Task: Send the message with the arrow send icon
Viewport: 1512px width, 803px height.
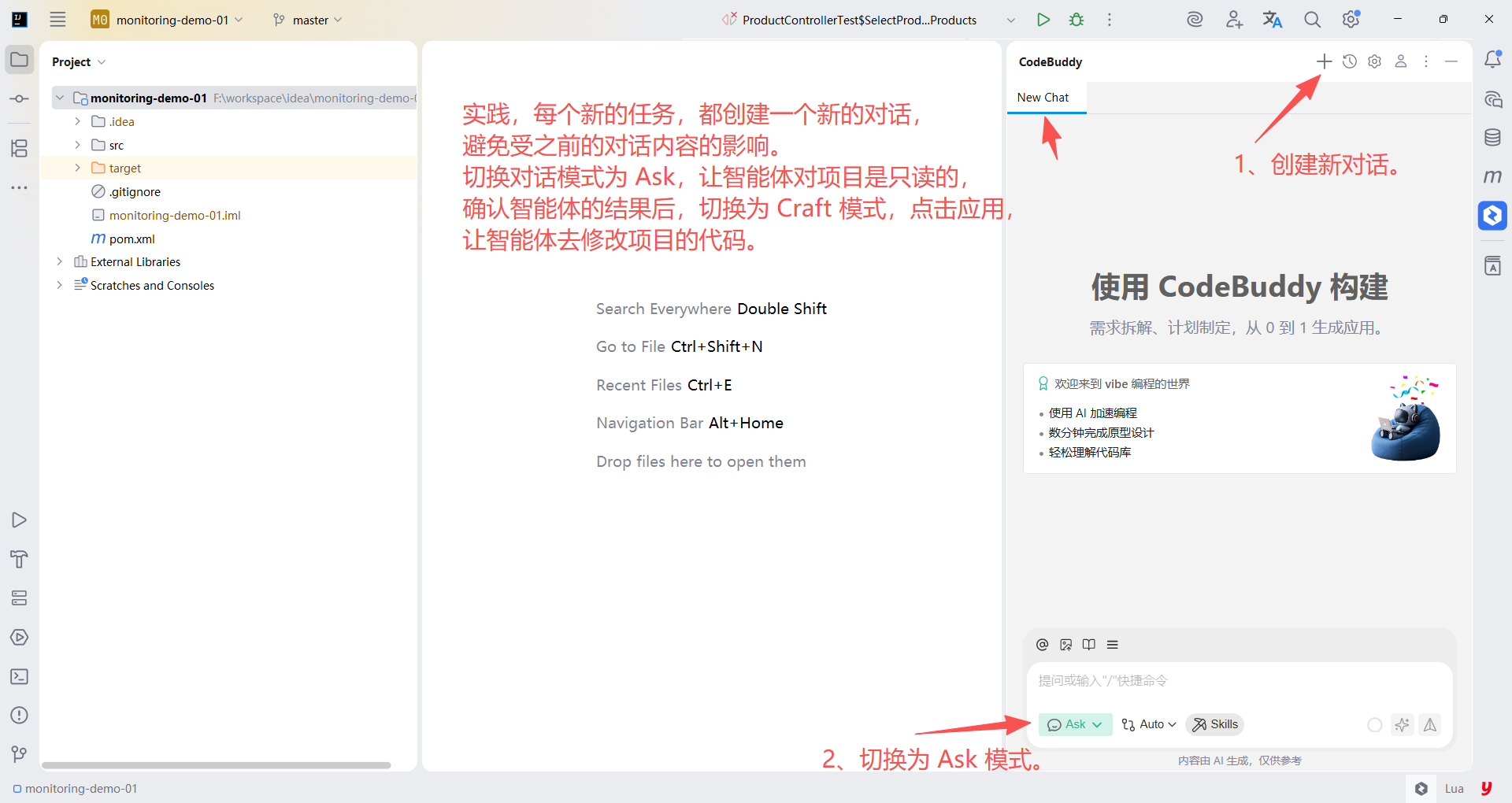Action: pos(1430,724)
